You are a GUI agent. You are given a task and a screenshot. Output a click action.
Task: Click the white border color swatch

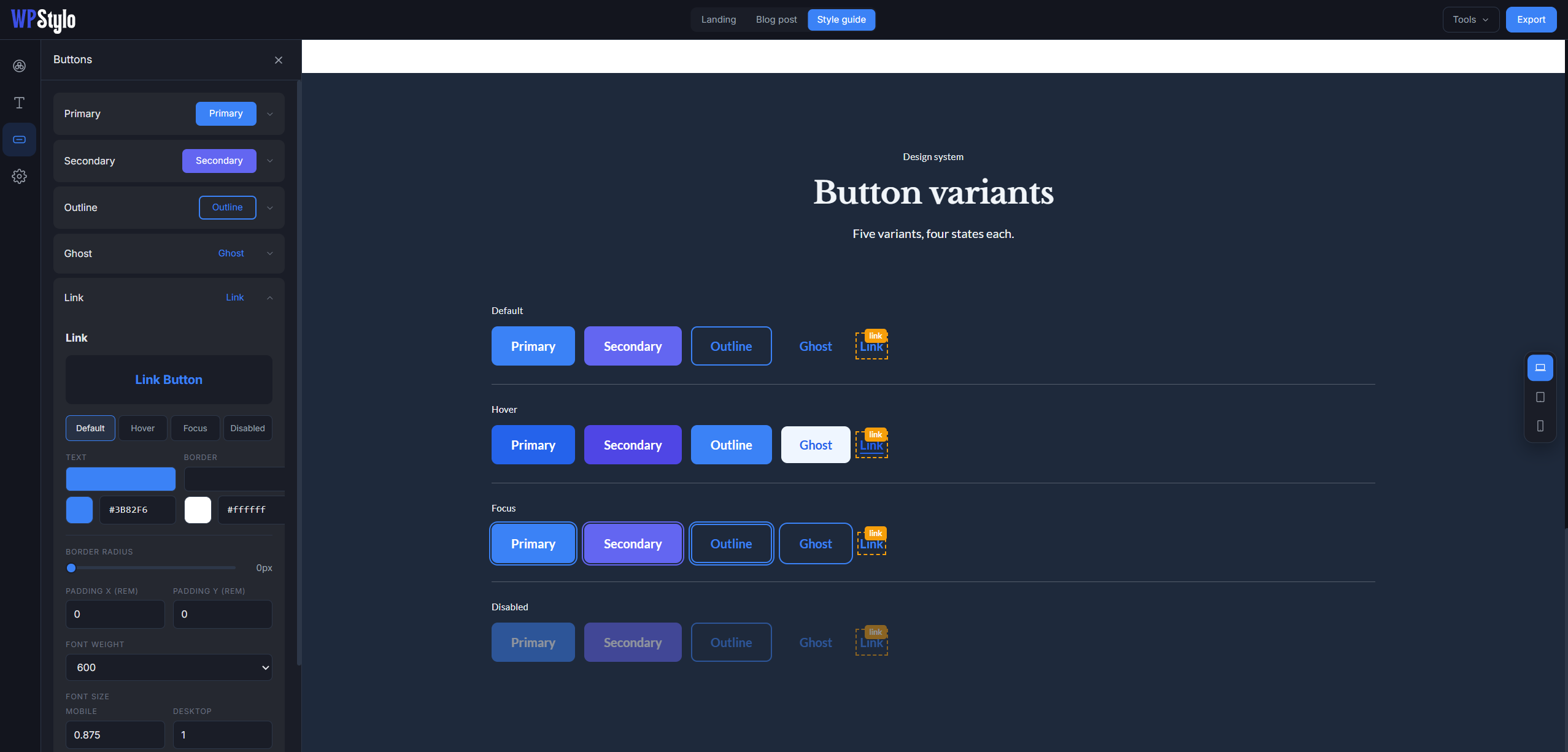tap(198, 510)
